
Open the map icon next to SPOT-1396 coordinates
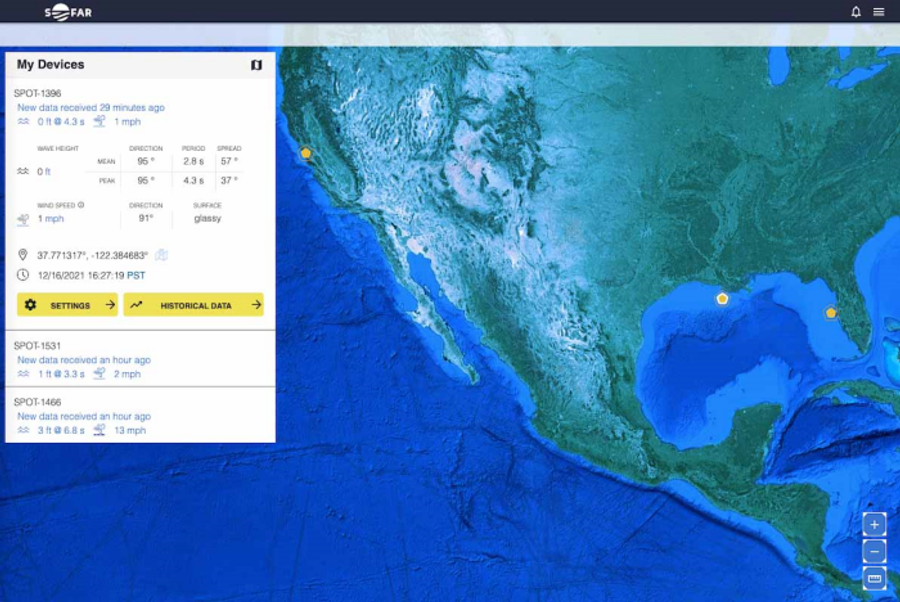click(159, 255)
